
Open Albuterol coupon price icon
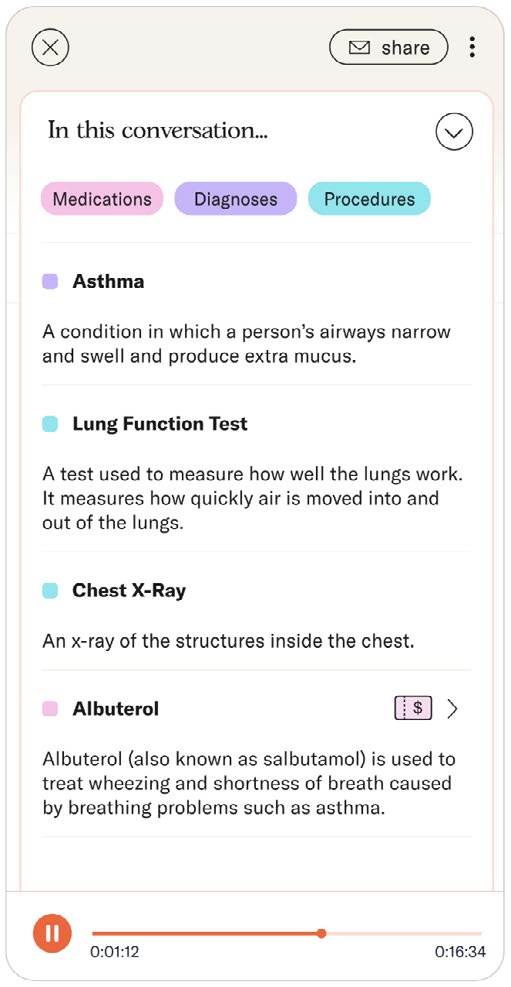pos(413,709)
